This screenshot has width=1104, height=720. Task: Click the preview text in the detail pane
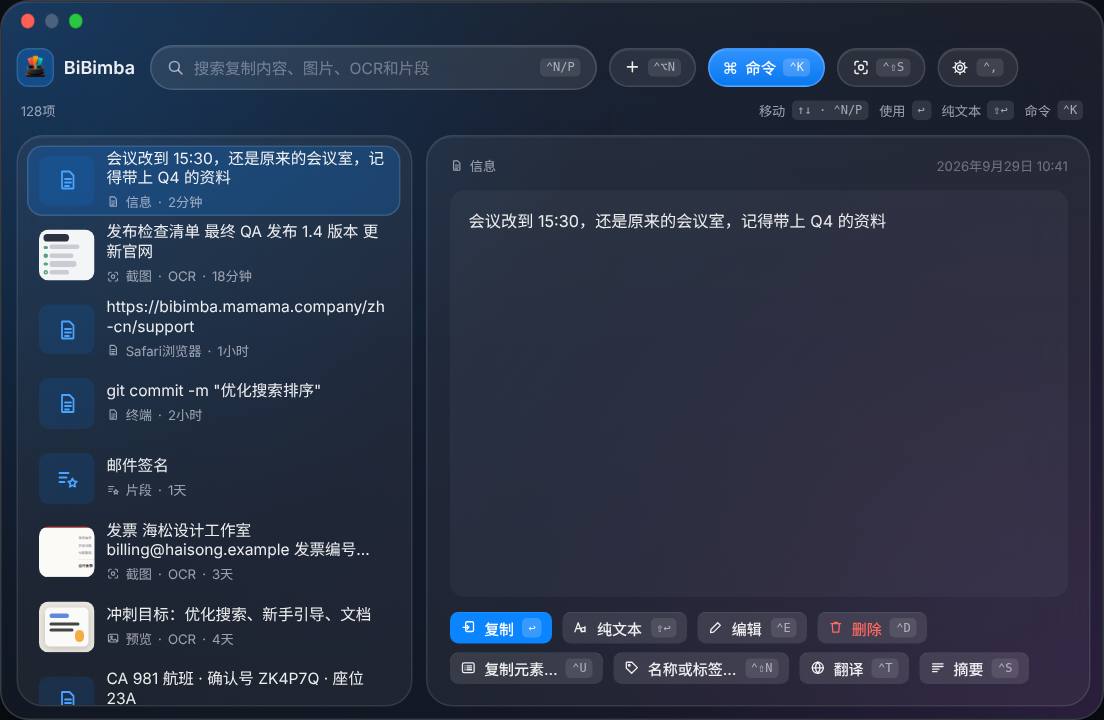(677, 221)
